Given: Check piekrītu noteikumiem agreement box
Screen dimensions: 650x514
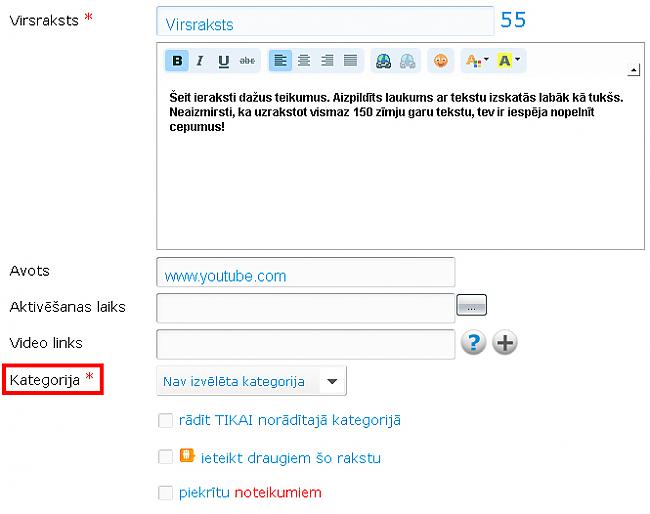Looking at the screenshot, I should click(x=165, y=493).
